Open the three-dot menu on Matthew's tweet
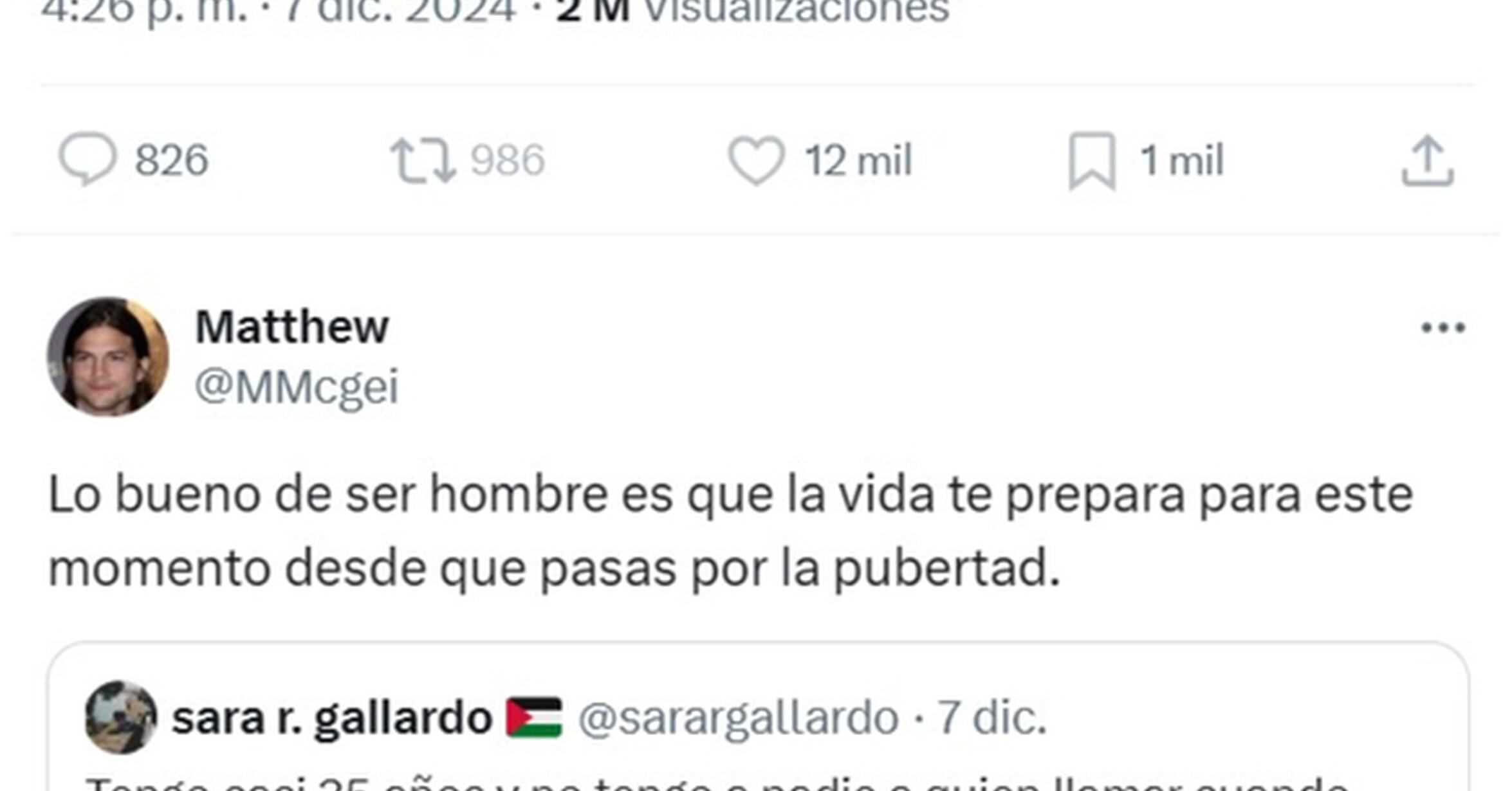 tap(1443, 328)
